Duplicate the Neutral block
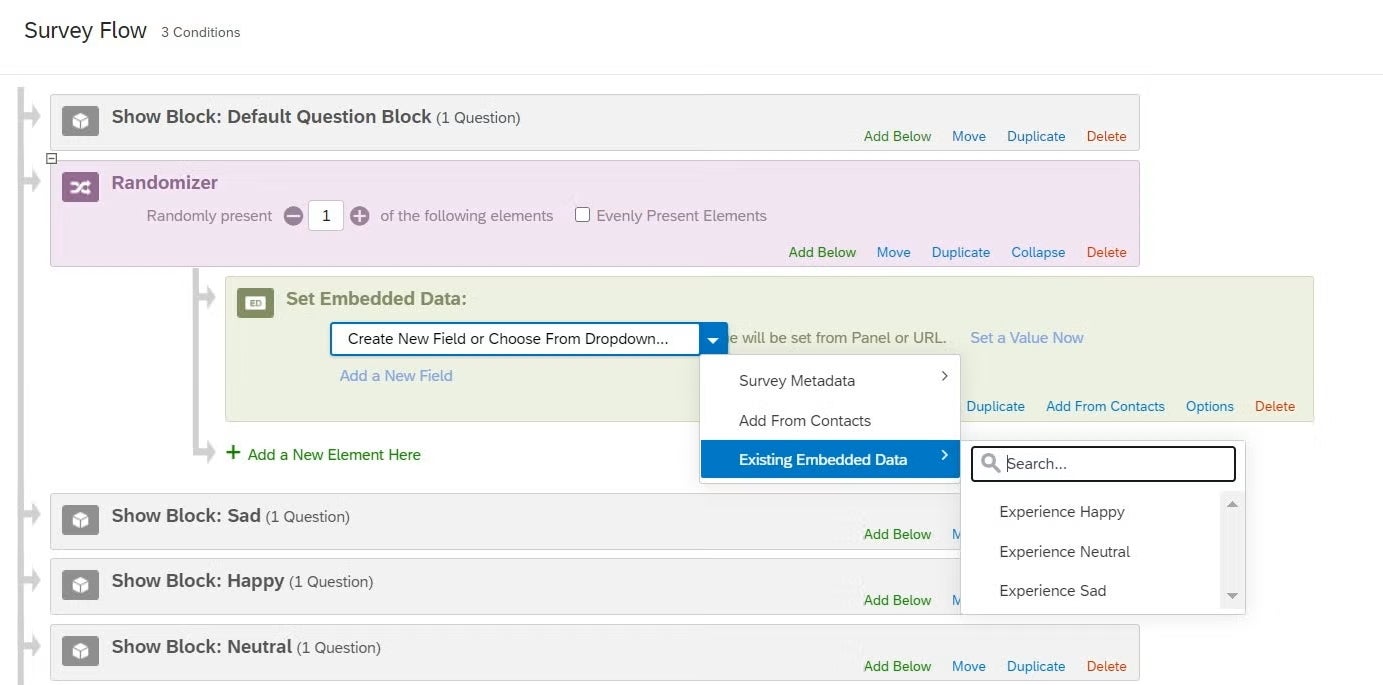 1036,666
